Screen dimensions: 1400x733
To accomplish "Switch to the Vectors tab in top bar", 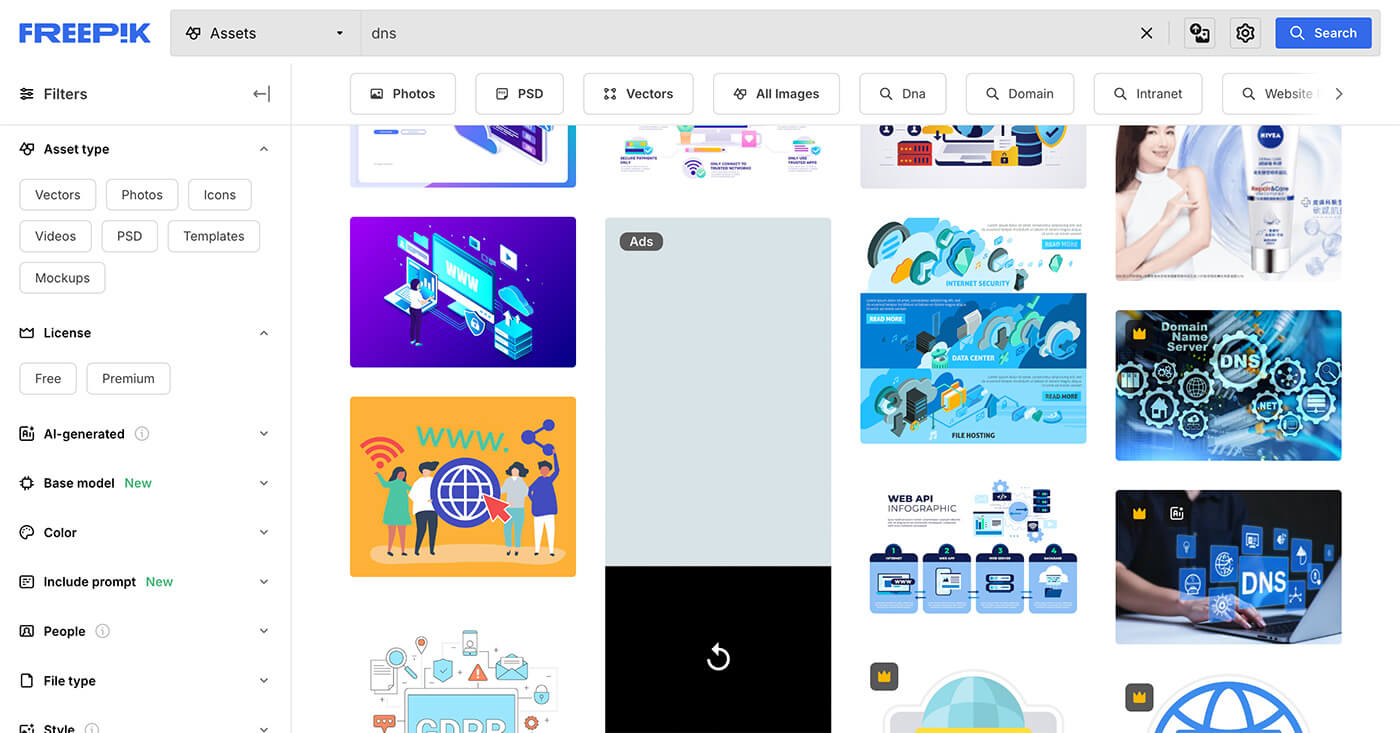I will click(638, 94).
